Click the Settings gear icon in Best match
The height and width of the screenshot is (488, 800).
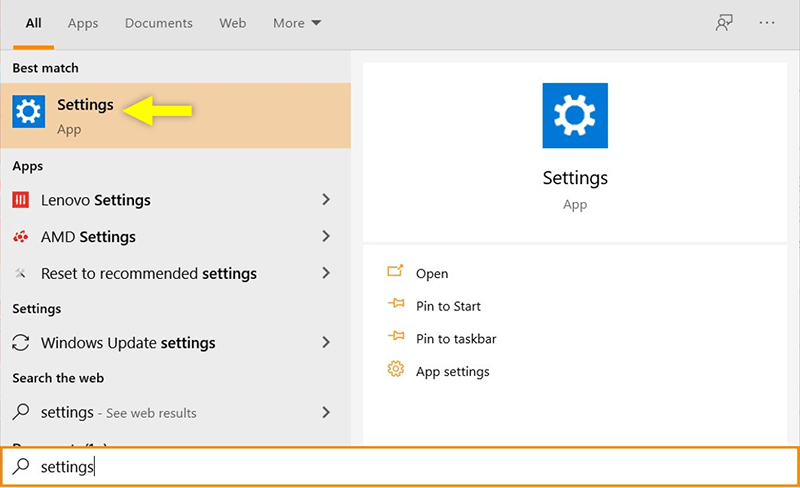[29, 112]
